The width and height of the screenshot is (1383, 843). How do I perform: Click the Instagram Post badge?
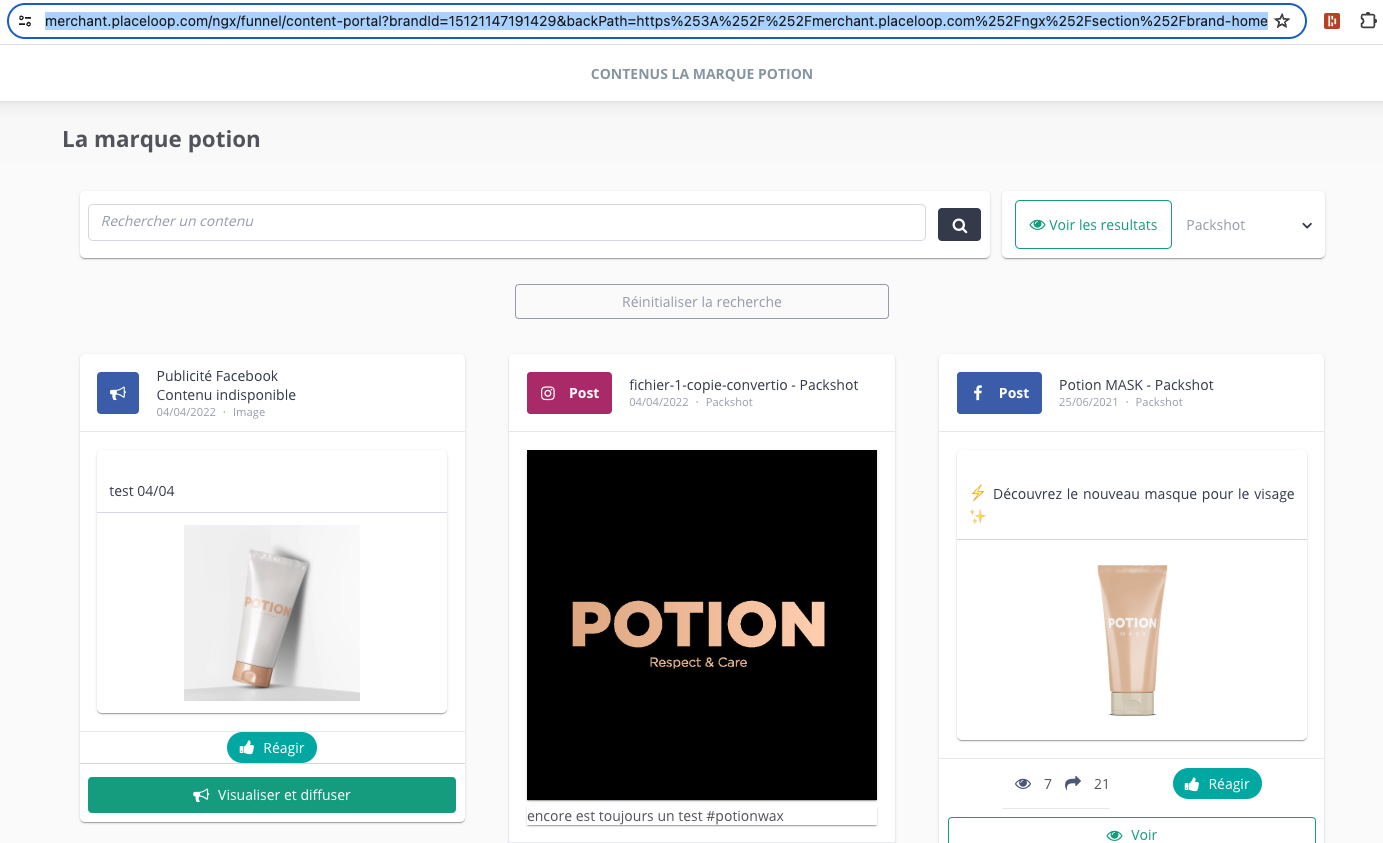point(569,393)
